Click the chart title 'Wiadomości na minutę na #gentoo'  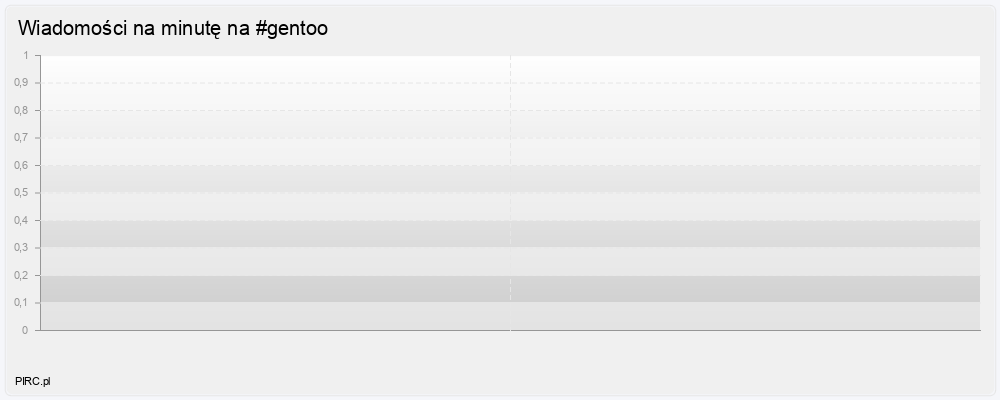pos(173,29)
